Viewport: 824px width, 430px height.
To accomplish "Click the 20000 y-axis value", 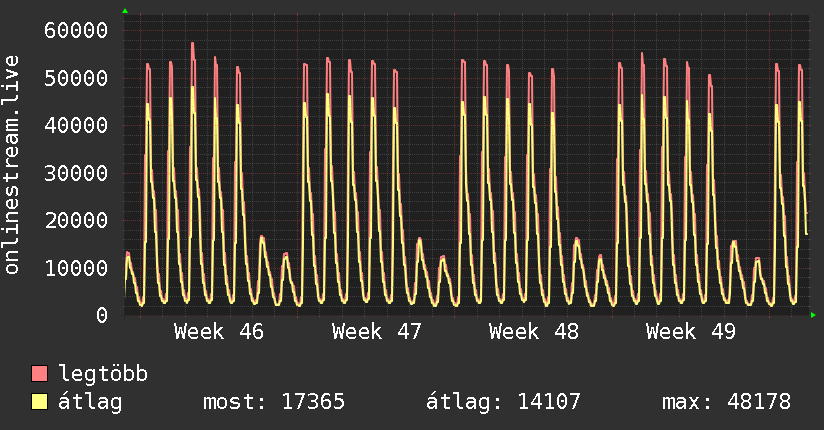I will click(76, 221).
